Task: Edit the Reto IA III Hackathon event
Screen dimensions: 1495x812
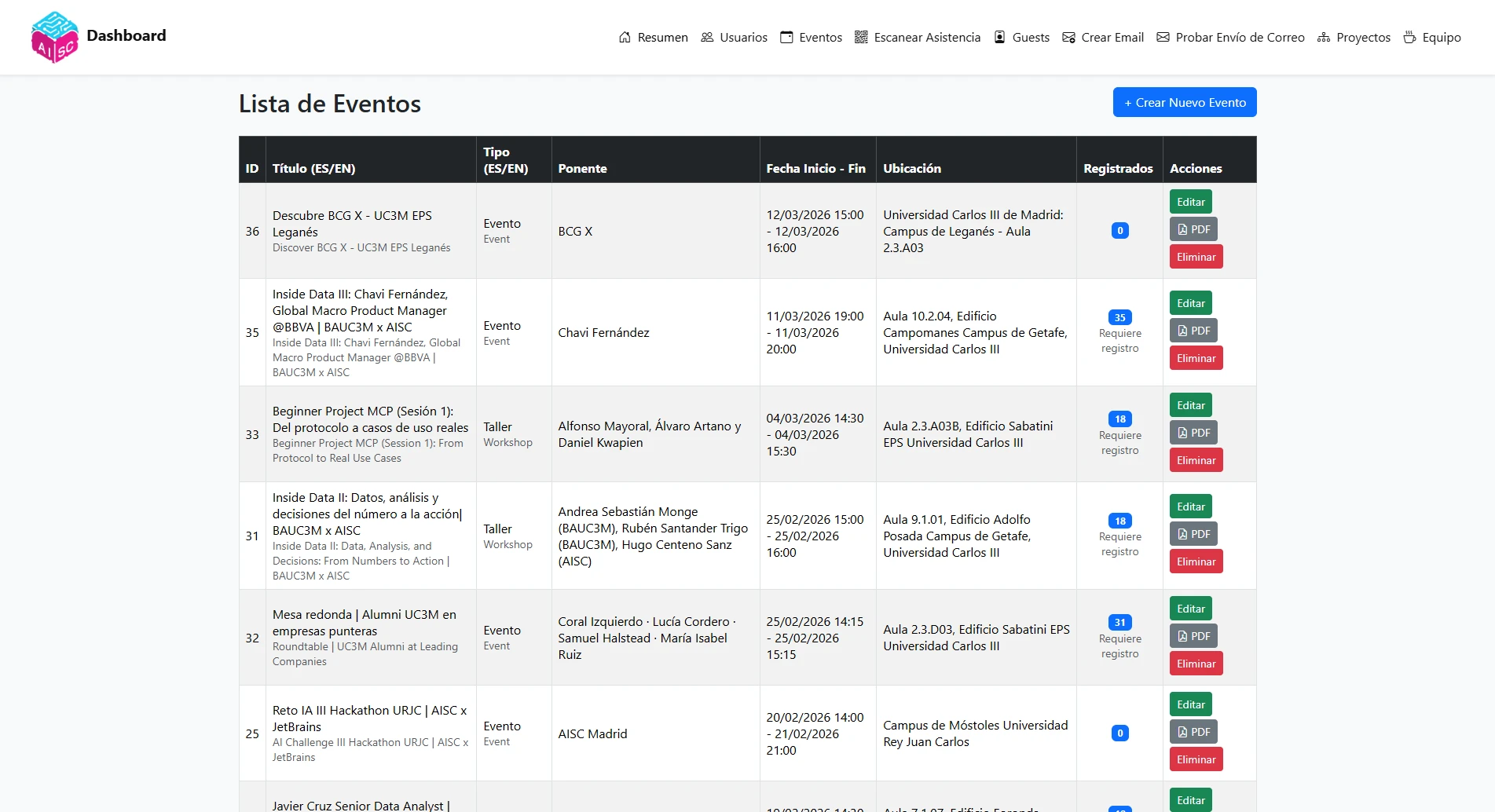Action: click(x=1191, y=704)
